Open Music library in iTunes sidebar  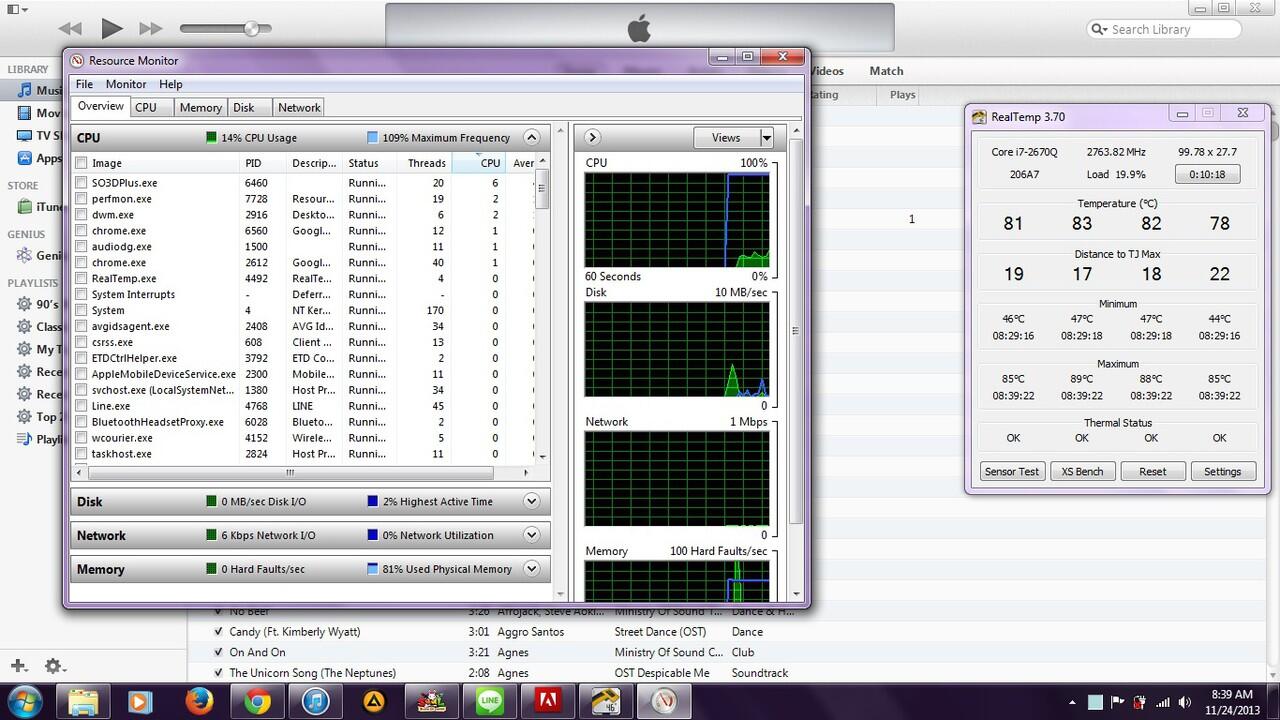click(25, 90)
